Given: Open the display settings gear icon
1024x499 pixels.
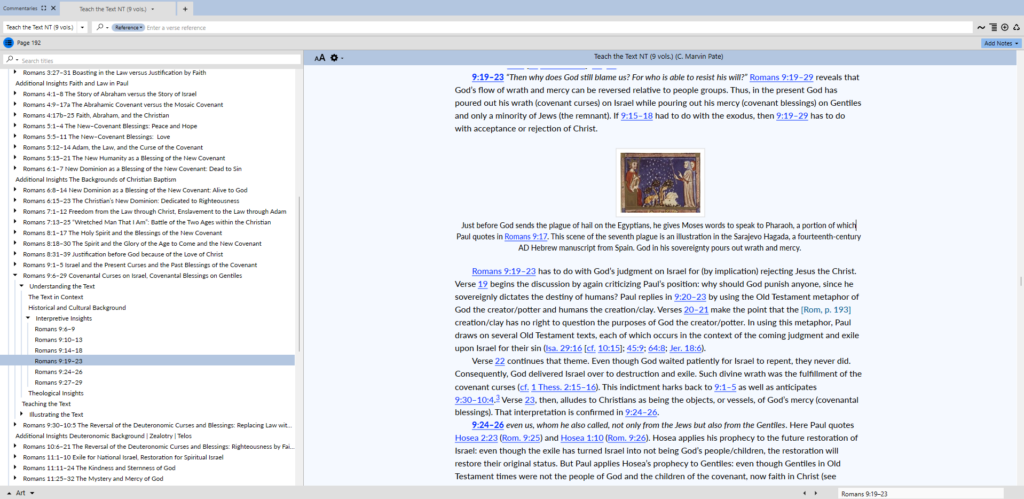Looking at the screenshot, I should click(x=334, y=57).
